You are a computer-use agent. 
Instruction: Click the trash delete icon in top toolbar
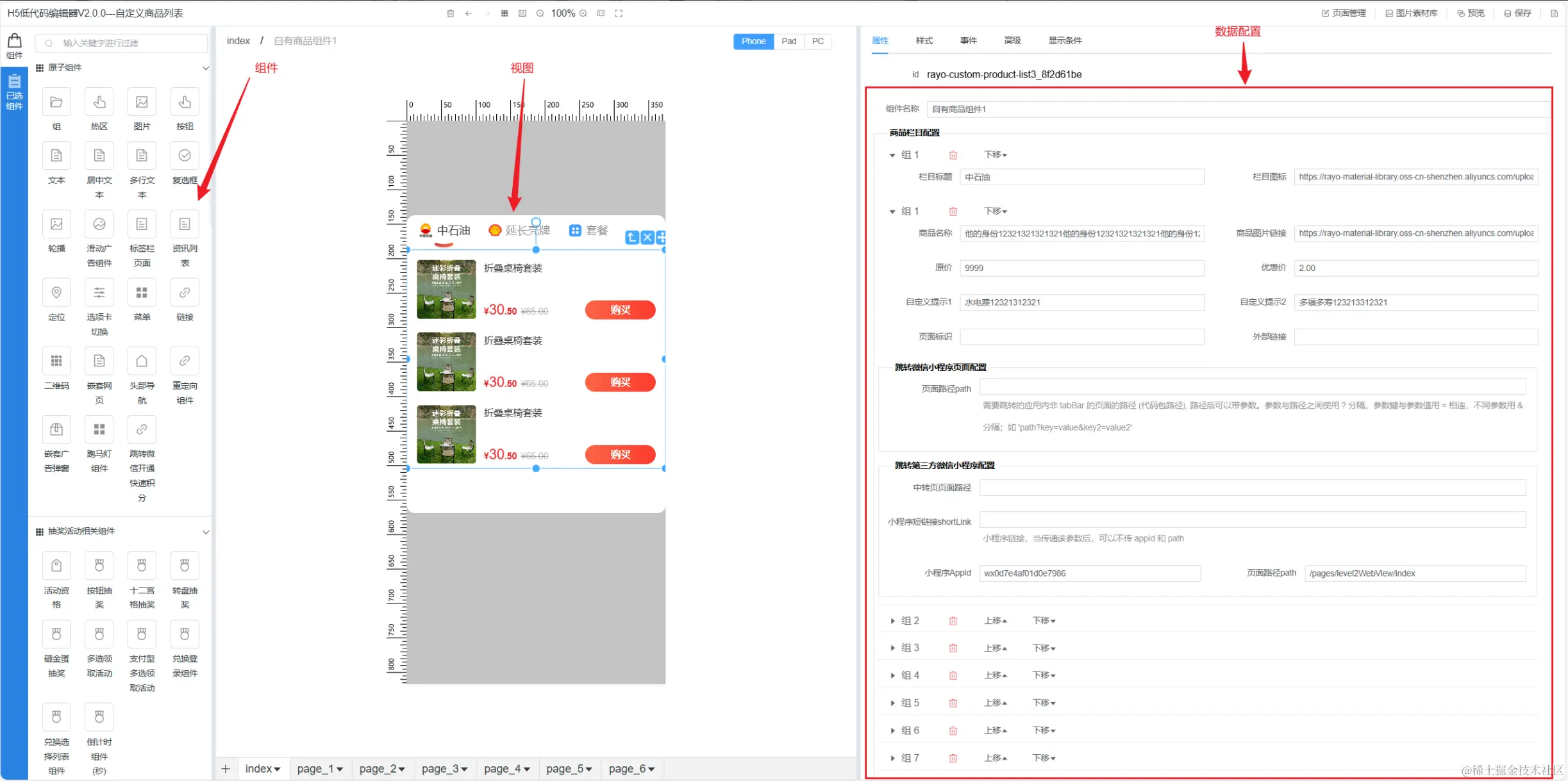click(x=450, y=13)
